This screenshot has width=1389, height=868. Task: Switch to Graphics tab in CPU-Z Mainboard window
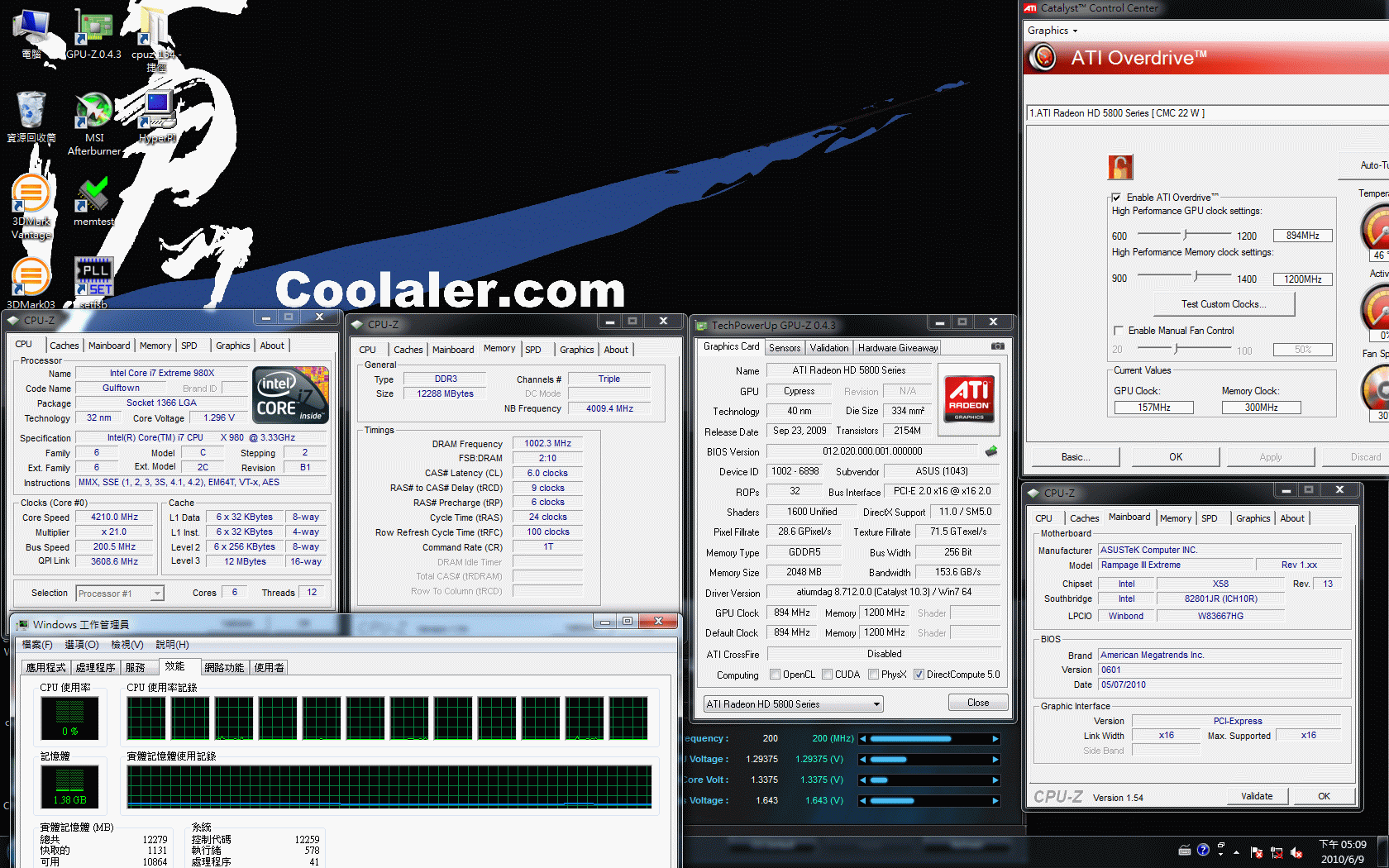(1253, 518)
